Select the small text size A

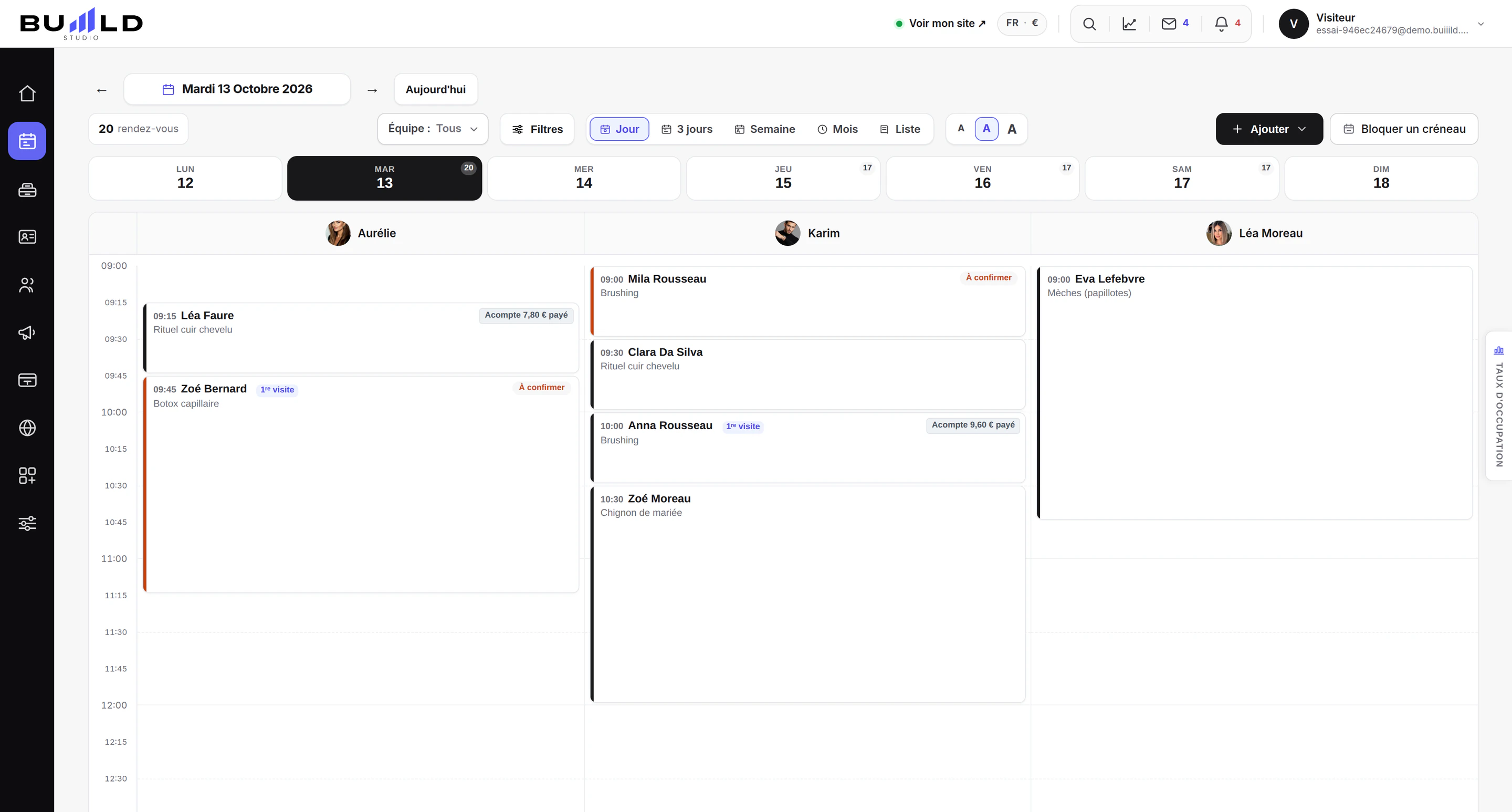961,129
